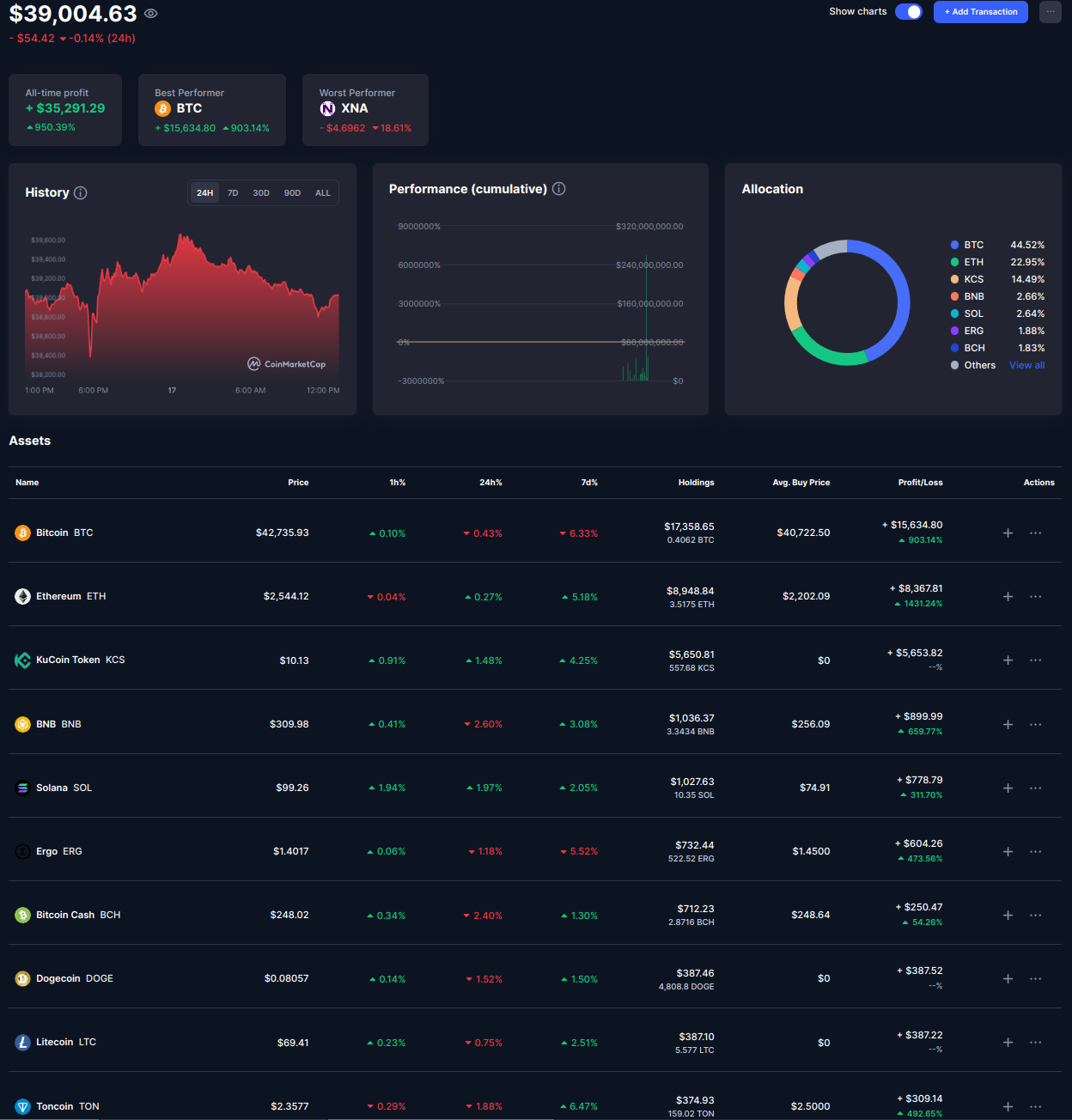The image size is (1072, 1120).
Task: Select the 24H history tab
Action: [204, 193]
